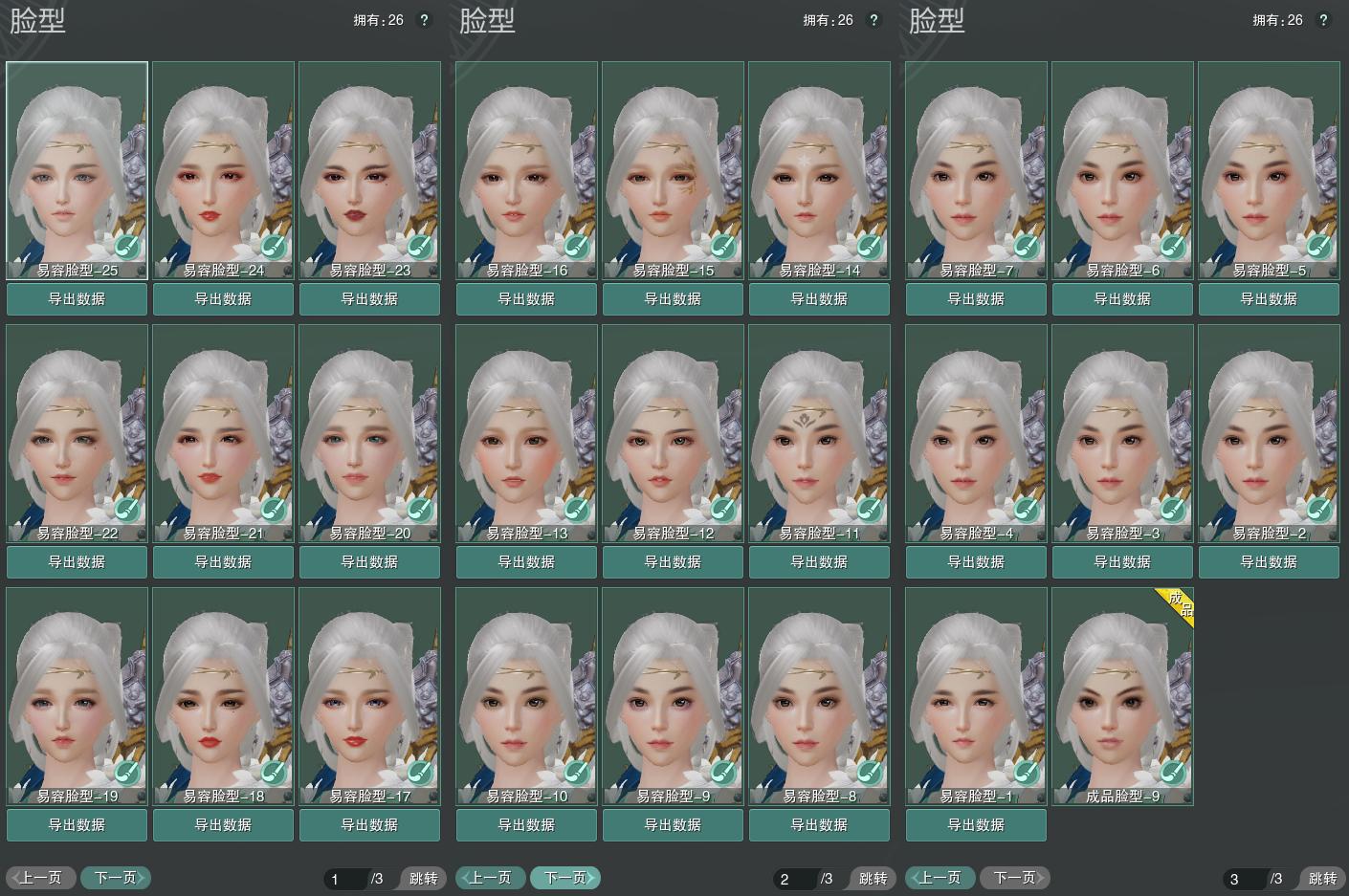Viewport: 1349px width, 896px height.
Task: Click 导出数据 under 易容脸型-16
Action: (527, 299)
